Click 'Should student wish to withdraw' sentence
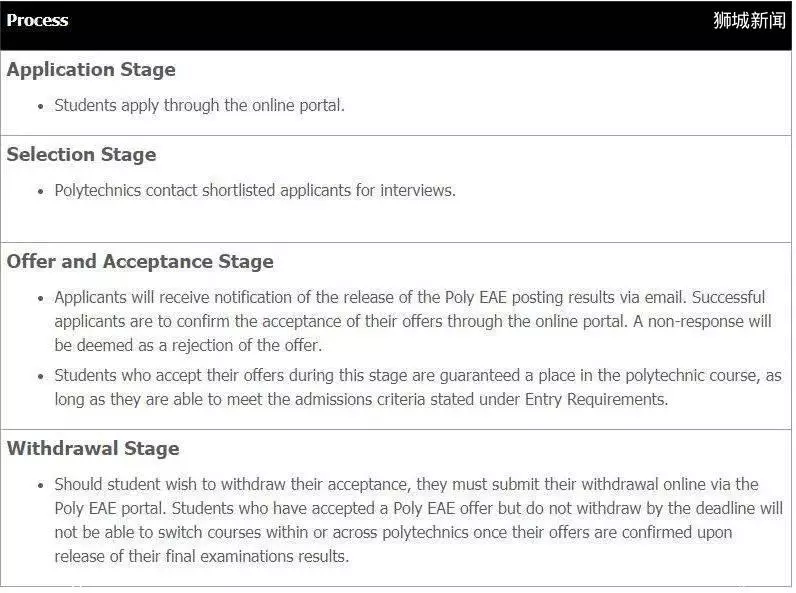Screen dimensions: 796x593 [407, 484]
